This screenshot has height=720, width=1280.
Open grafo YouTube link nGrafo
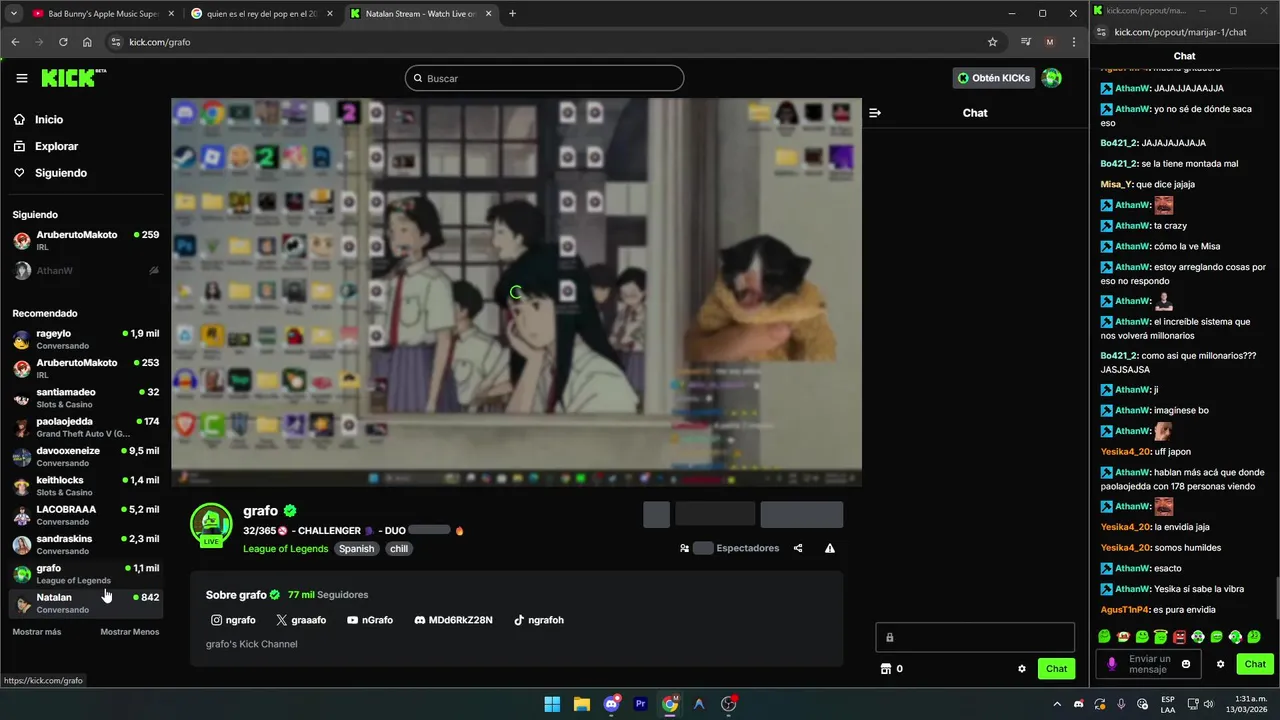(370, 620)
